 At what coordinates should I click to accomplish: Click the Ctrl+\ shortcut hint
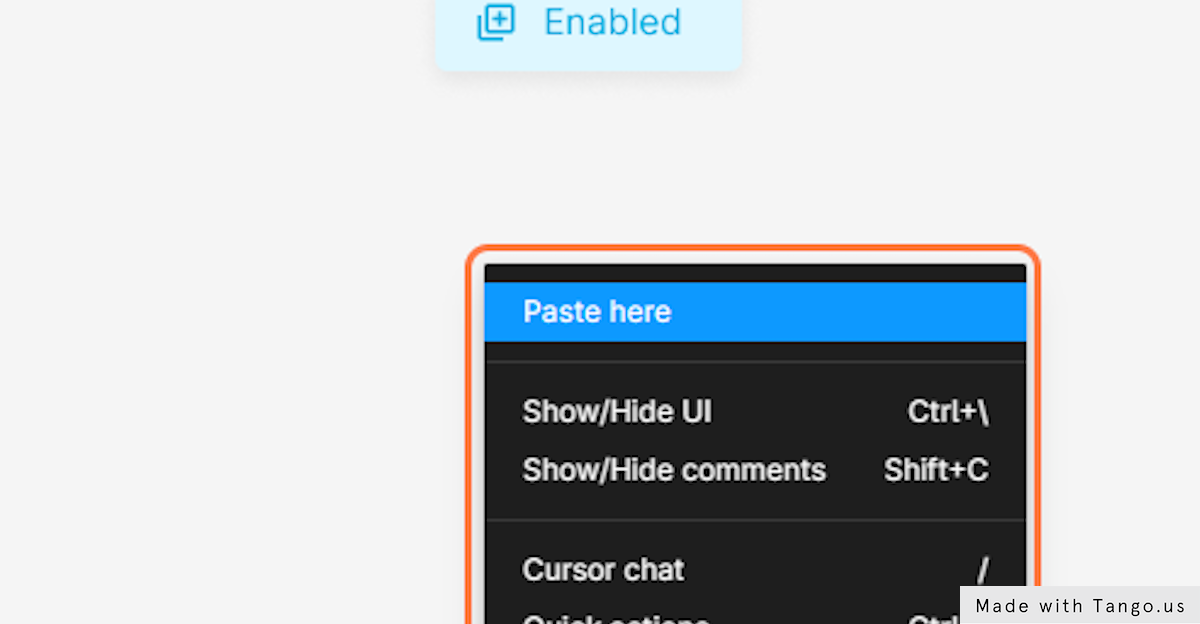(x=948, y=412)
